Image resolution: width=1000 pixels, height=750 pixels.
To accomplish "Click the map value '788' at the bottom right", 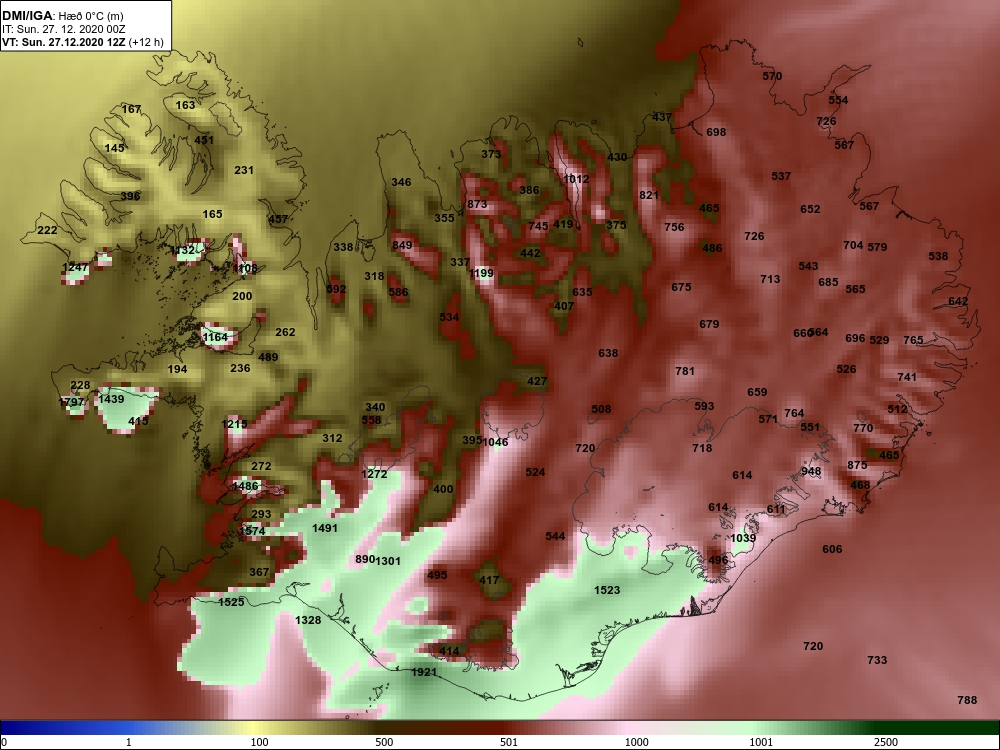I will (x=967, y=700).
